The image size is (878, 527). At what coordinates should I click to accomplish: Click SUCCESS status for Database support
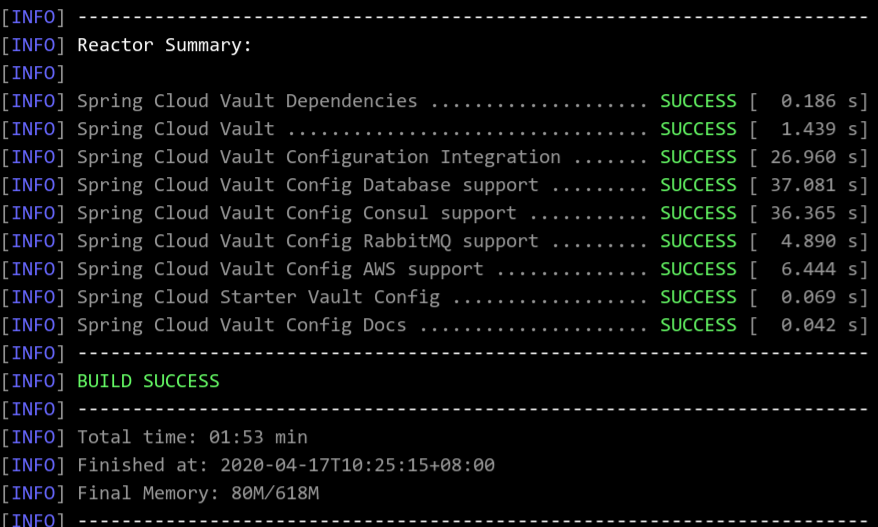coord(698,185)
